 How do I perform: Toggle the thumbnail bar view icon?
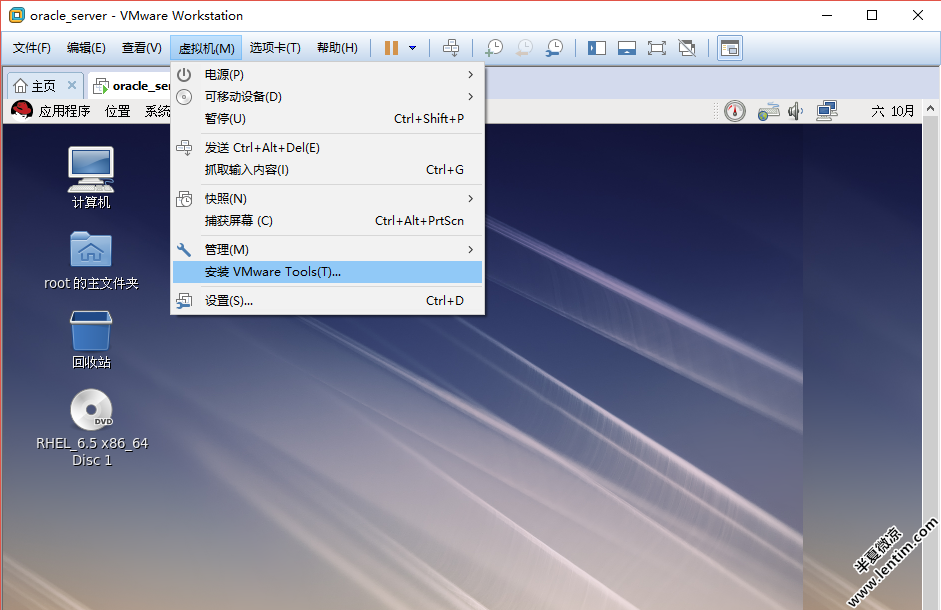(x=627, y=48)
